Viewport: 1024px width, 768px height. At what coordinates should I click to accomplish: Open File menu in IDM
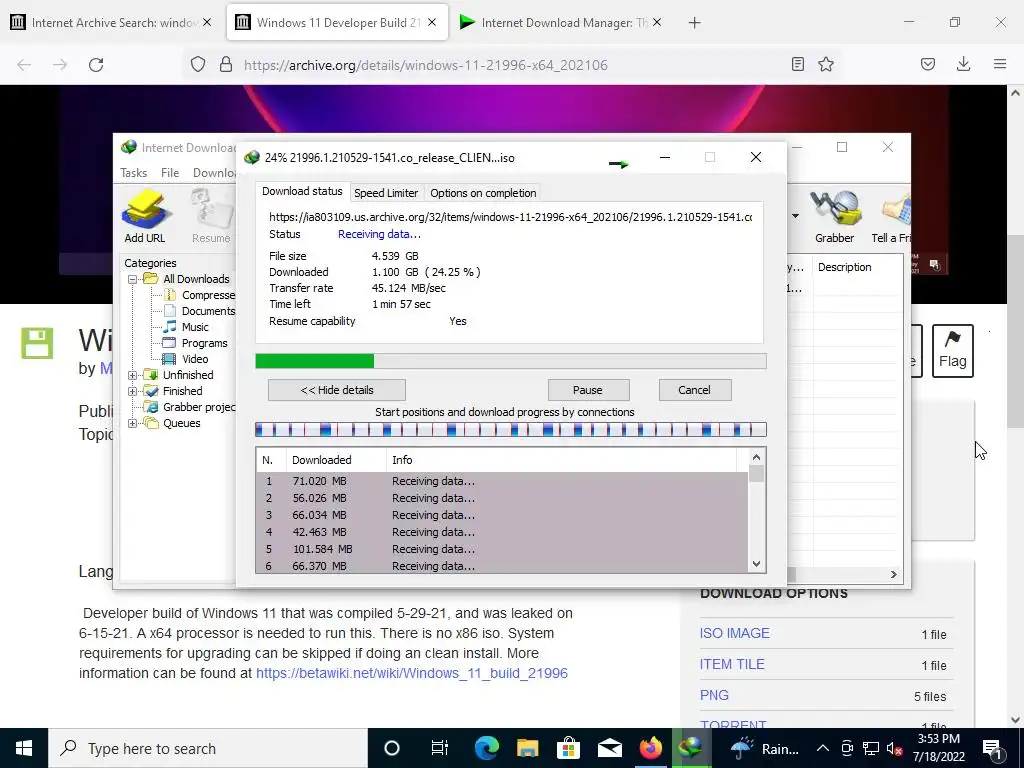(x=170, y=172)
